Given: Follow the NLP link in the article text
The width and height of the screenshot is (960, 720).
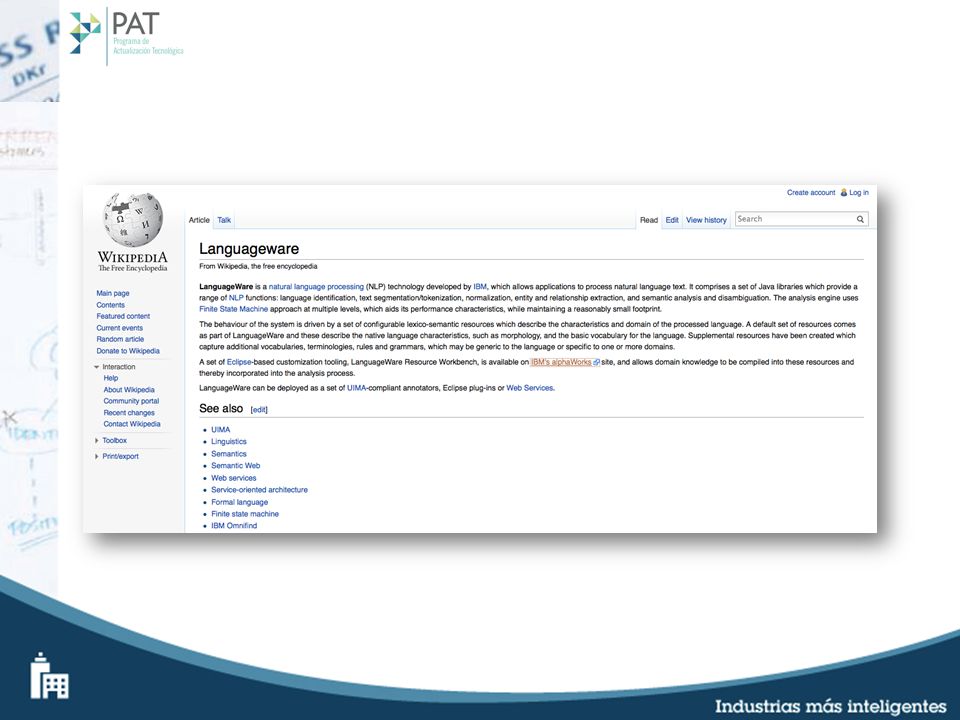Looking at the screenshot, I should click(x=236, y=298).
